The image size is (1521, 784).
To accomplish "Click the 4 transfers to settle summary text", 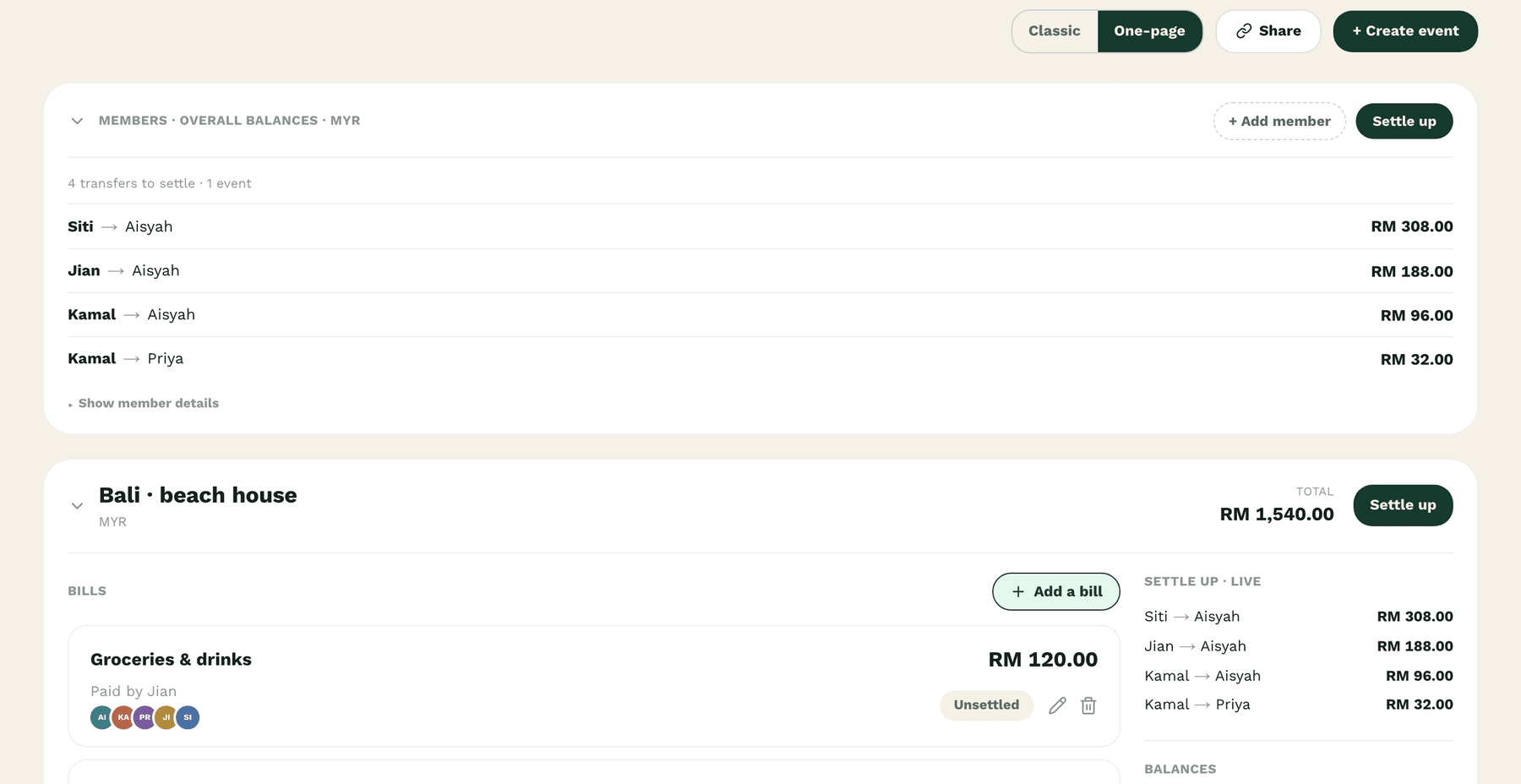I will (x=160, y=183).
